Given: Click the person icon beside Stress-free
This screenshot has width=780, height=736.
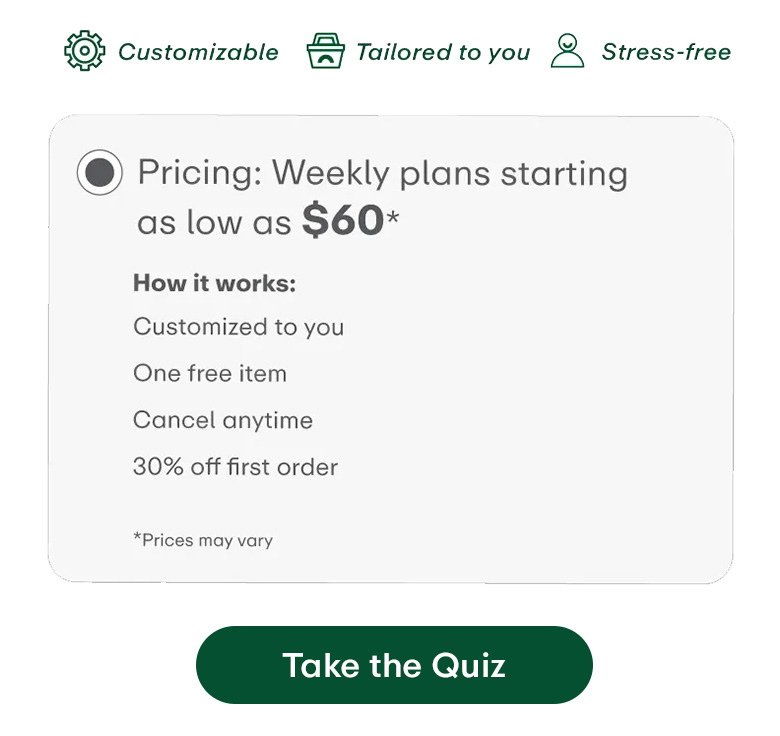Looking at the screenshot, I should click(567, 51).
